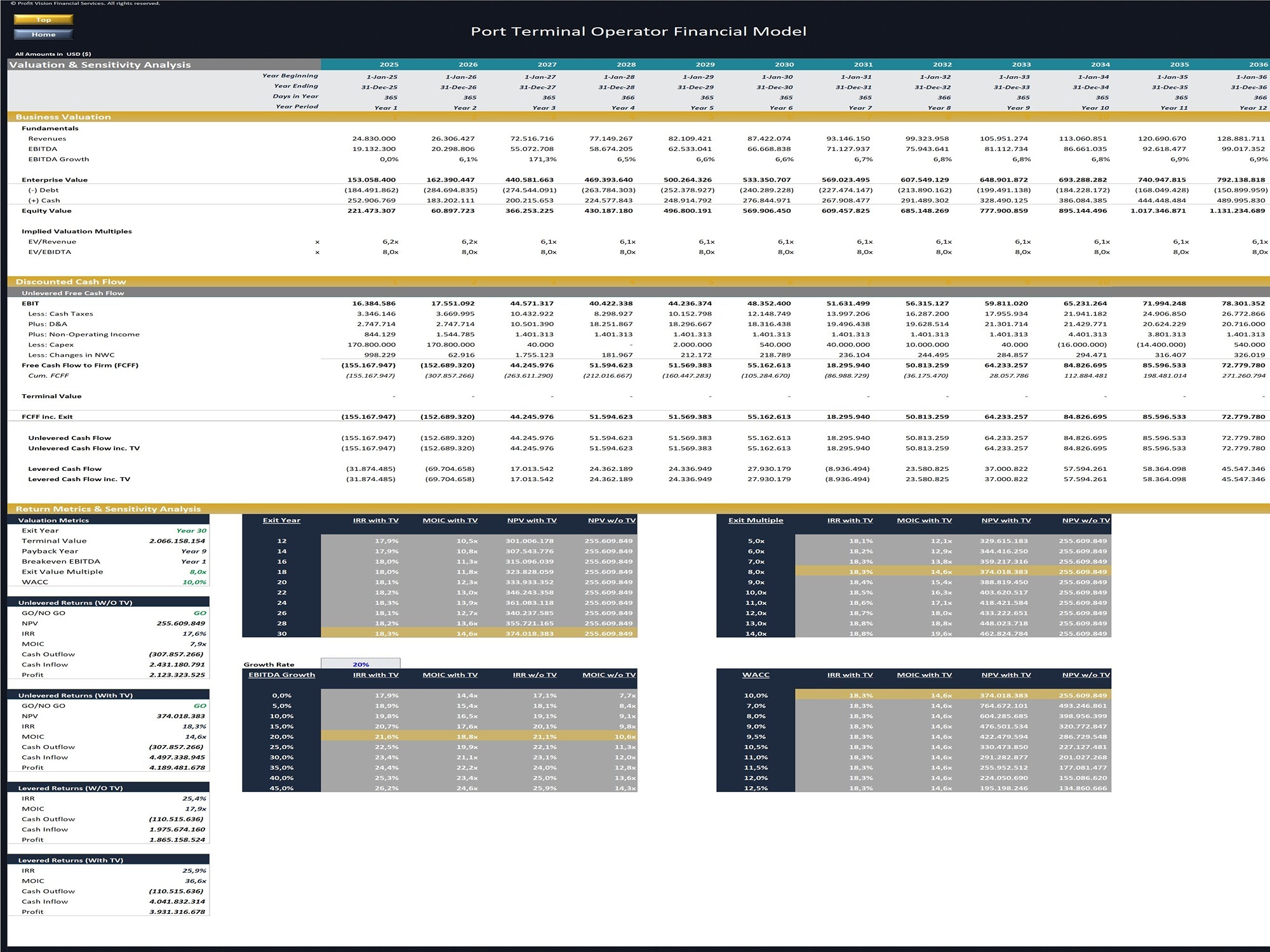The image size is (1270, 952).
Task: Click the blue Home navigation button
Action: click(x=43, y=35)
